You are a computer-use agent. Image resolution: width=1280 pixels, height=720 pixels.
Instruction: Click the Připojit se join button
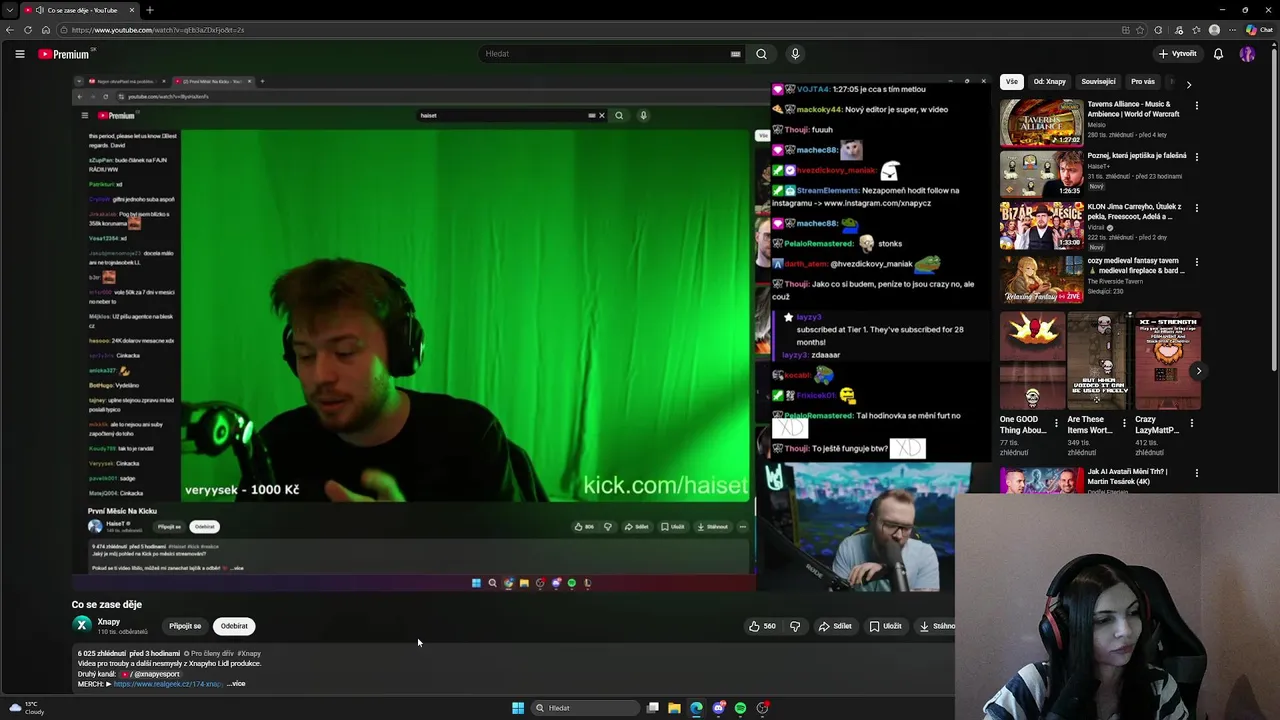(x=185, y=626)
